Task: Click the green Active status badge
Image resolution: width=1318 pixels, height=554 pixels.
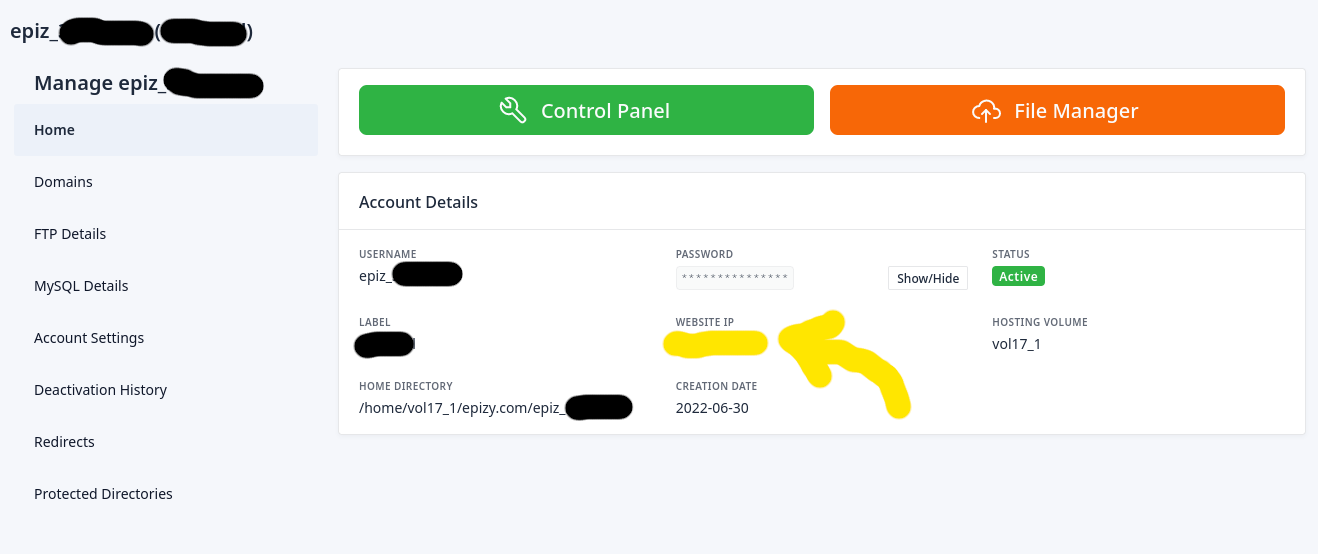Action: coord(1018,276)
